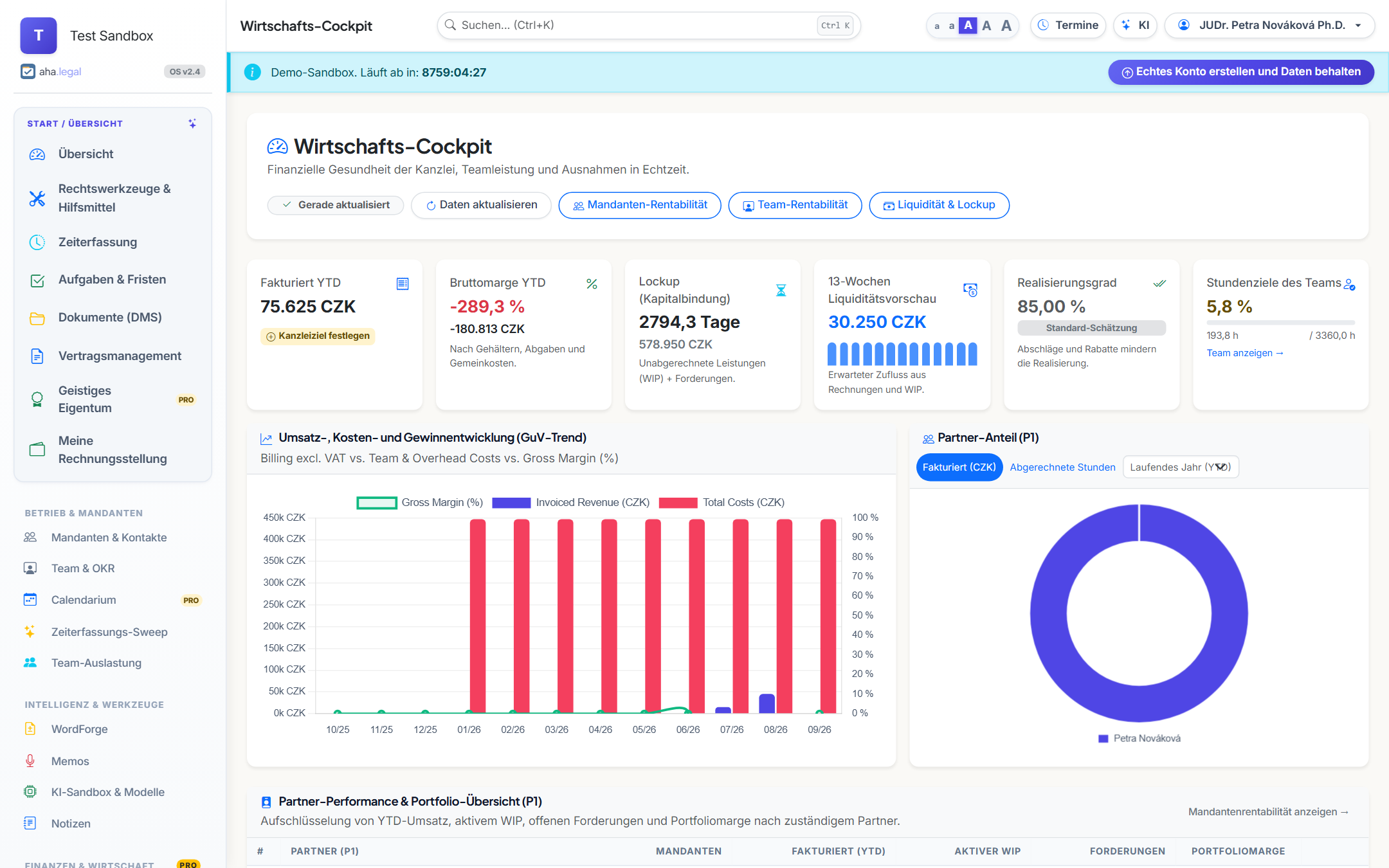The width and height of the screenshot is (1389, 868).
Task: Click the notes icon for Notizen
Action: (x=30, y=823)
